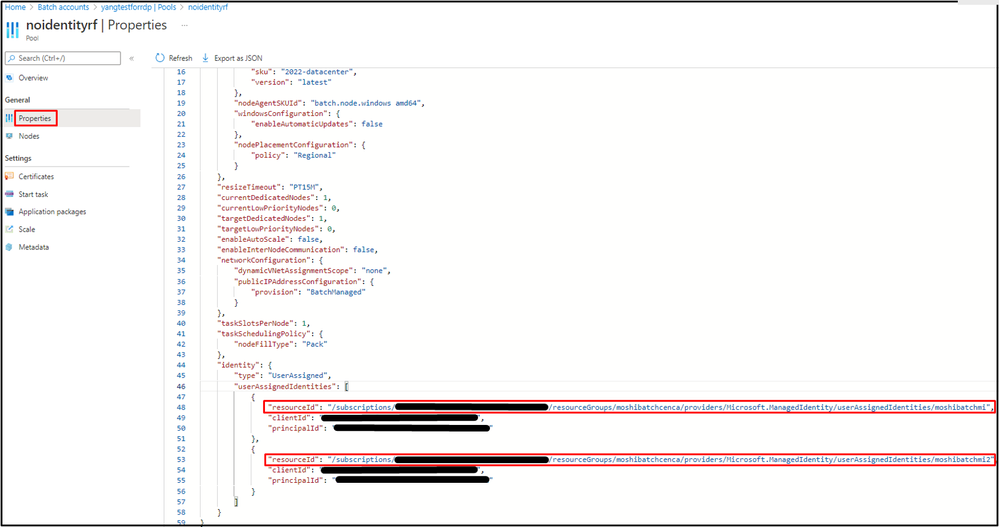Focus the Search (Ctrl+/) input field
999x527 pixels.
tap(62, 58)
